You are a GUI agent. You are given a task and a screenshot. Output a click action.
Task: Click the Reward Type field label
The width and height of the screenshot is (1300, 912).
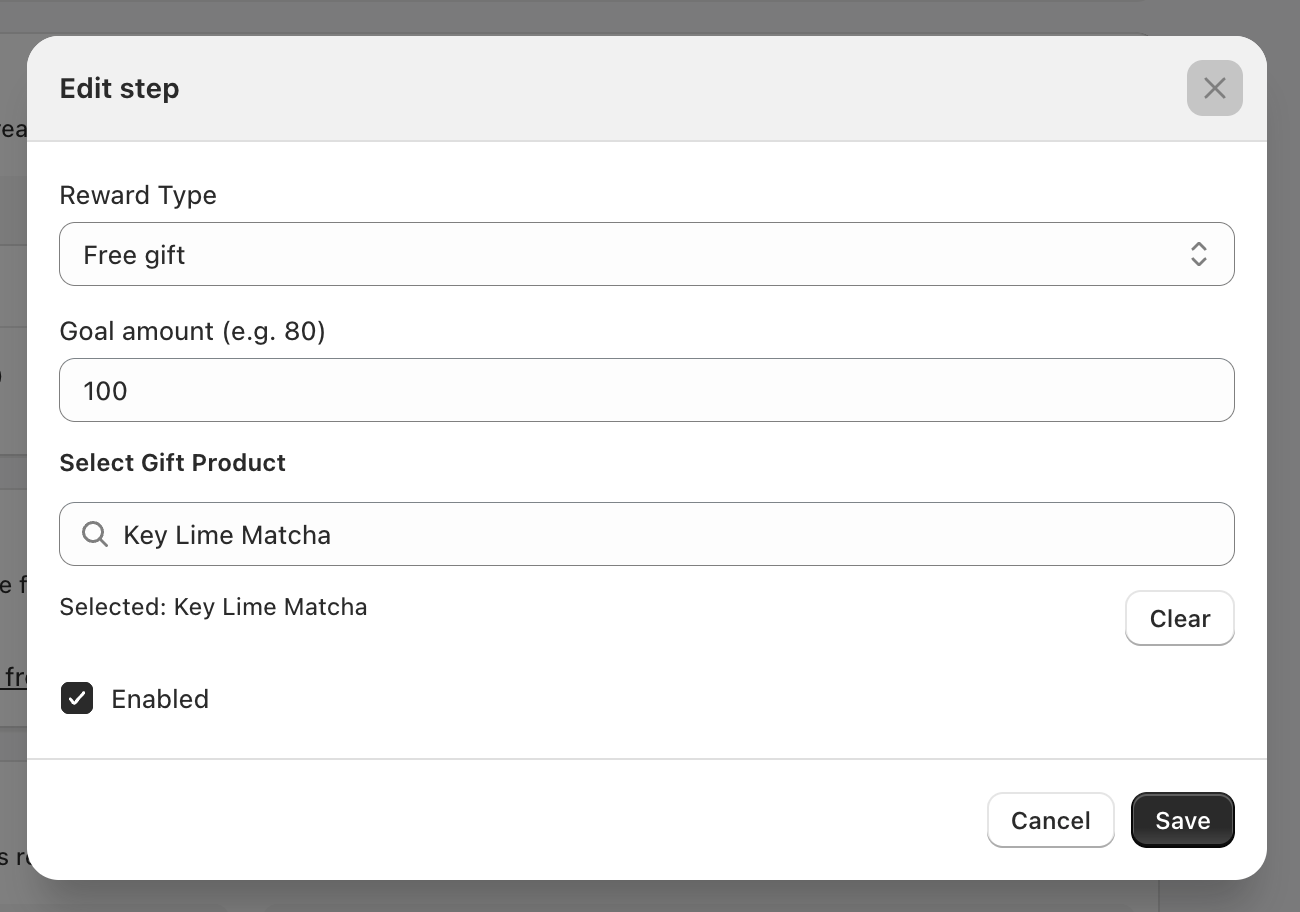tap(138, 195)
